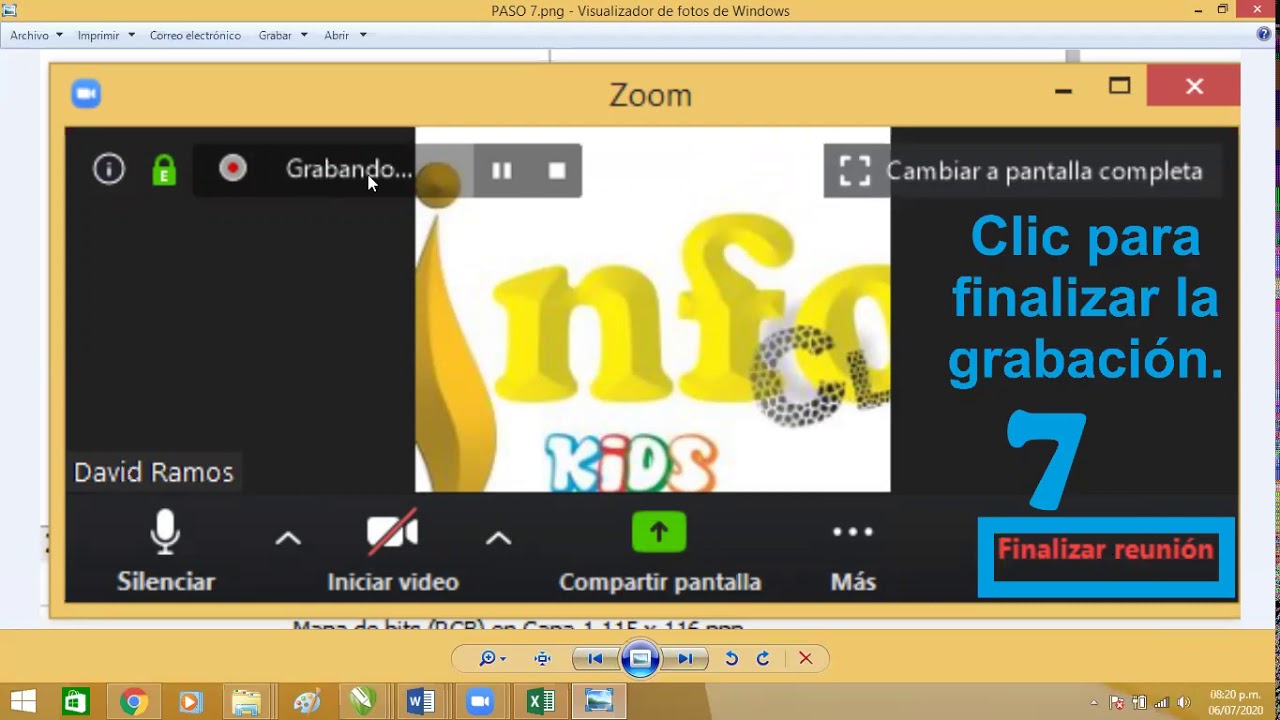Start the slideshow with the center button

pos(640,658)
